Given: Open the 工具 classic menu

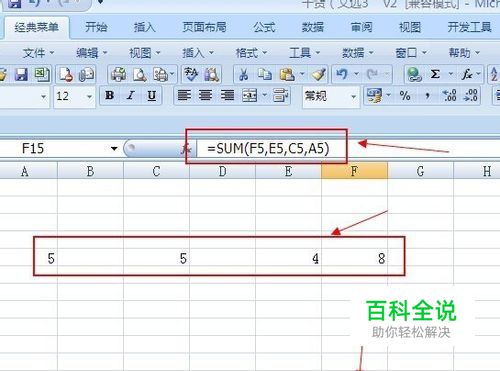Looking at the screenshot, I should [x=304, y=53].
